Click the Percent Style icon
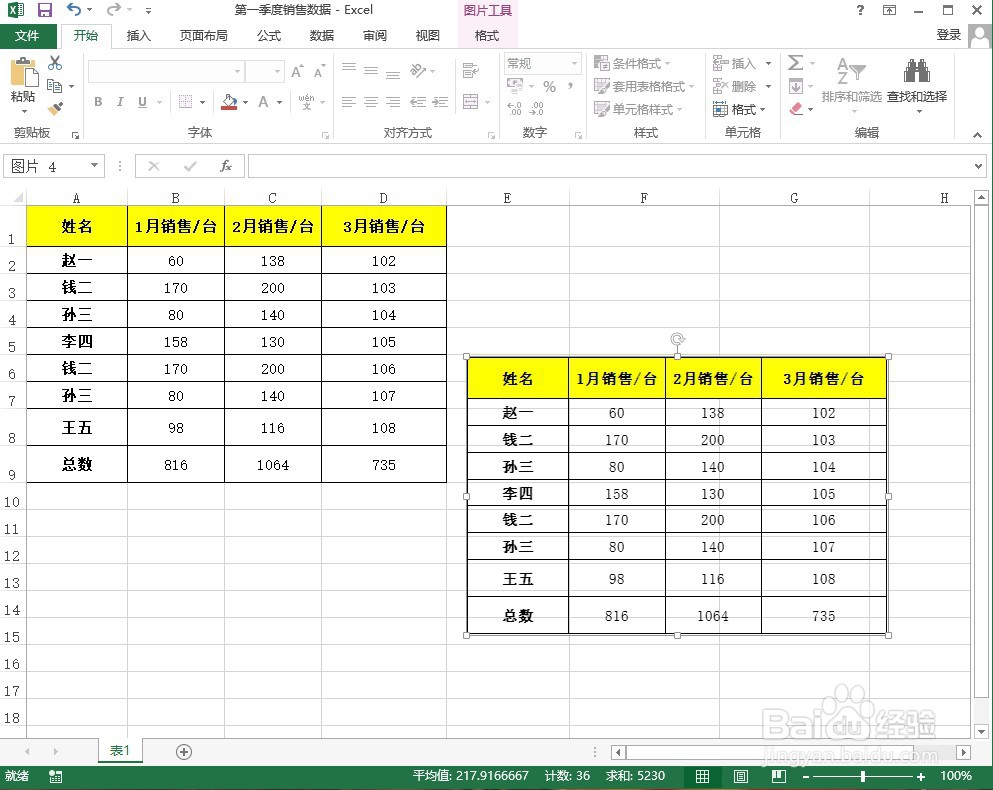993x790 pixels. tap(550, 86)
